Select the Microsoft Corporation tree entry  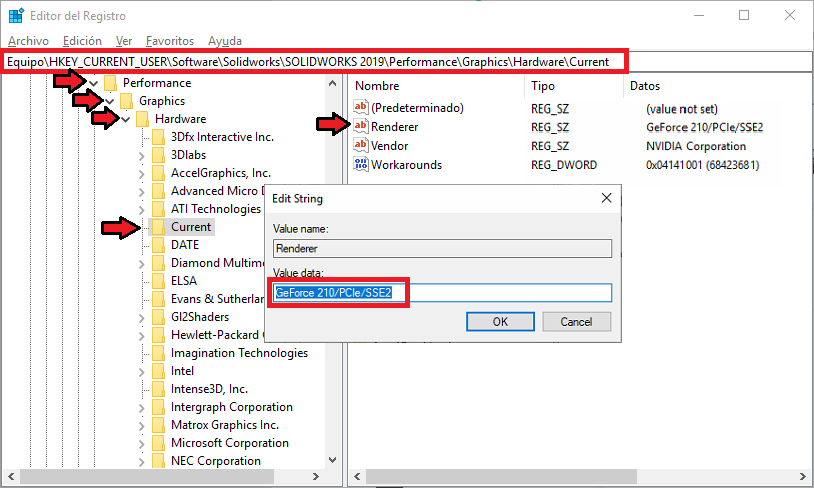point(230,443)
